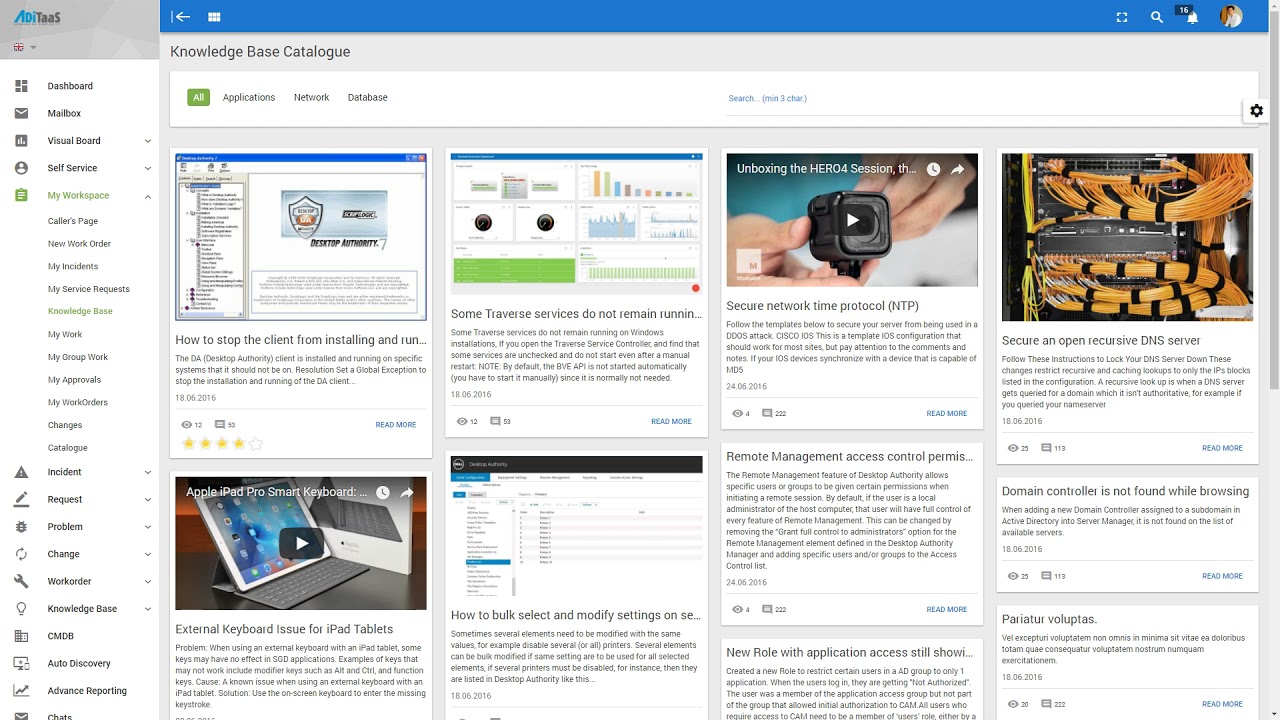
Task: Expand Visual Board menu chevron
Action: point(148,141)
